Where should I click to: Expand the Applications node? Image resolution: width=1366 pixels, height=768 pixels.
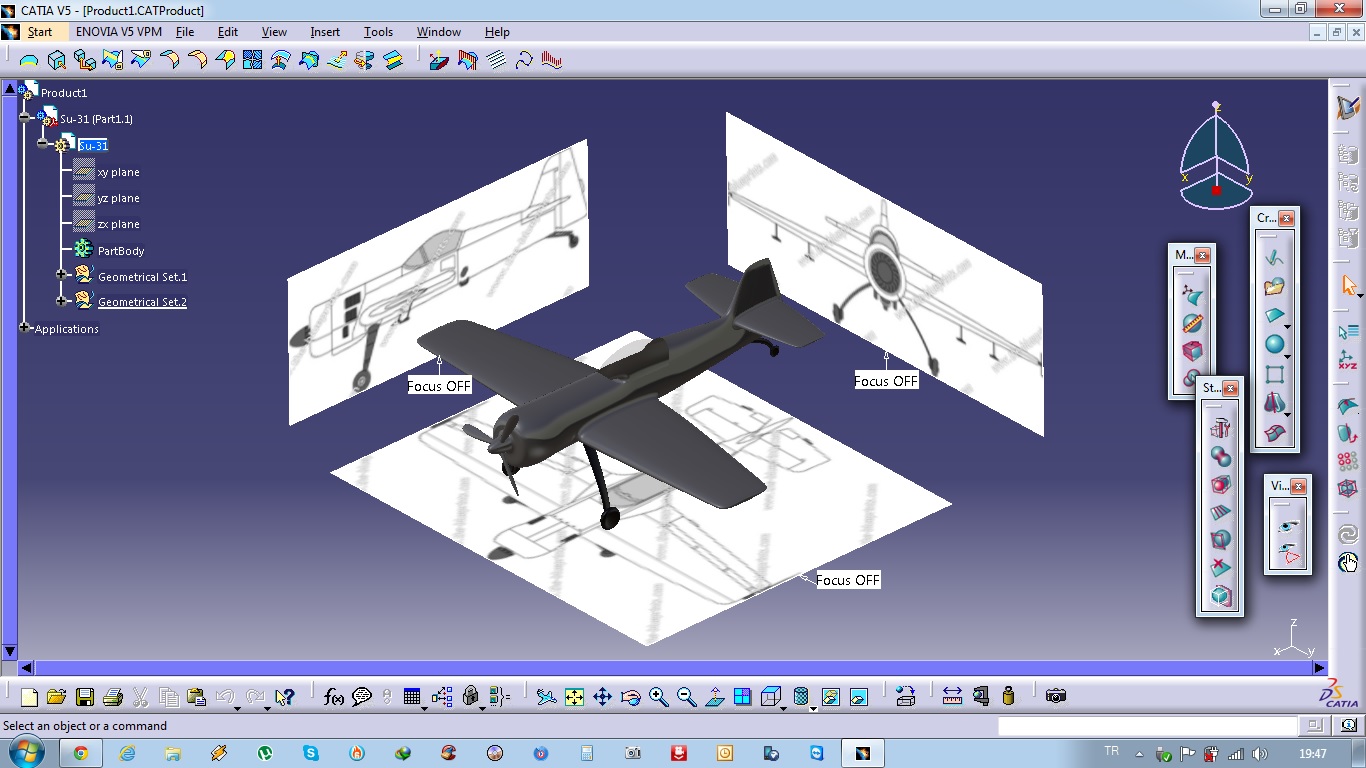(25, 327)
